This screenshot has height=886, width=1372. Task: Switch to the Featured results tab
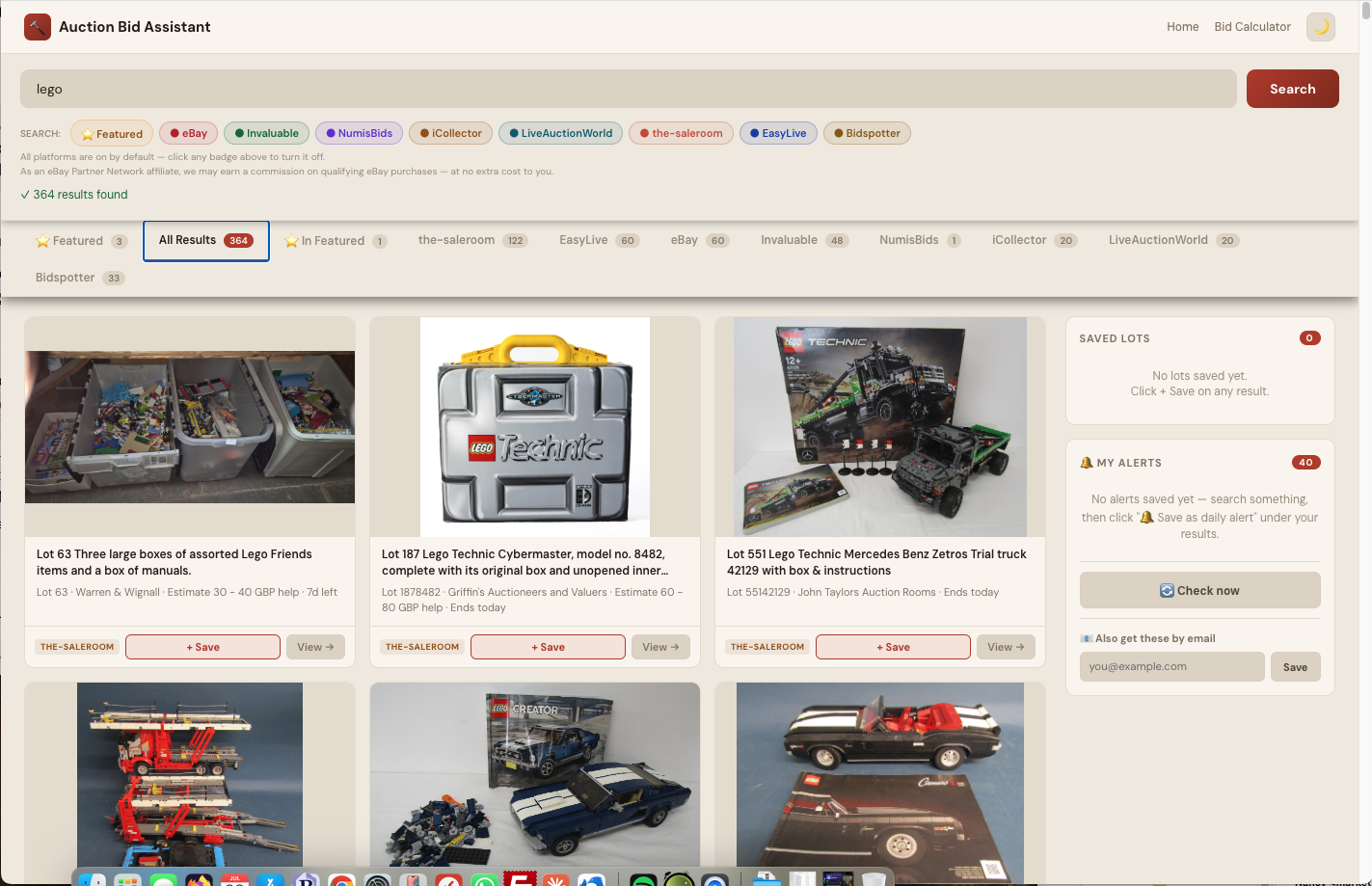[82, 241]
